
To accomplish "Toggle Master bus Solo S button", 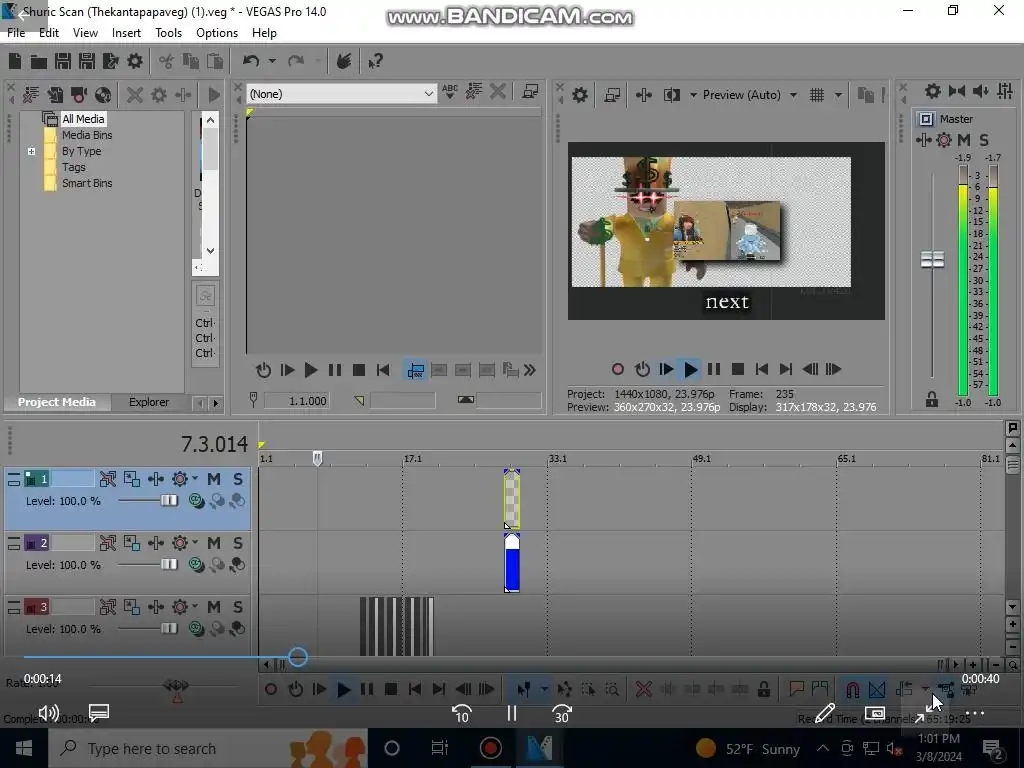I will pos(984,140).
